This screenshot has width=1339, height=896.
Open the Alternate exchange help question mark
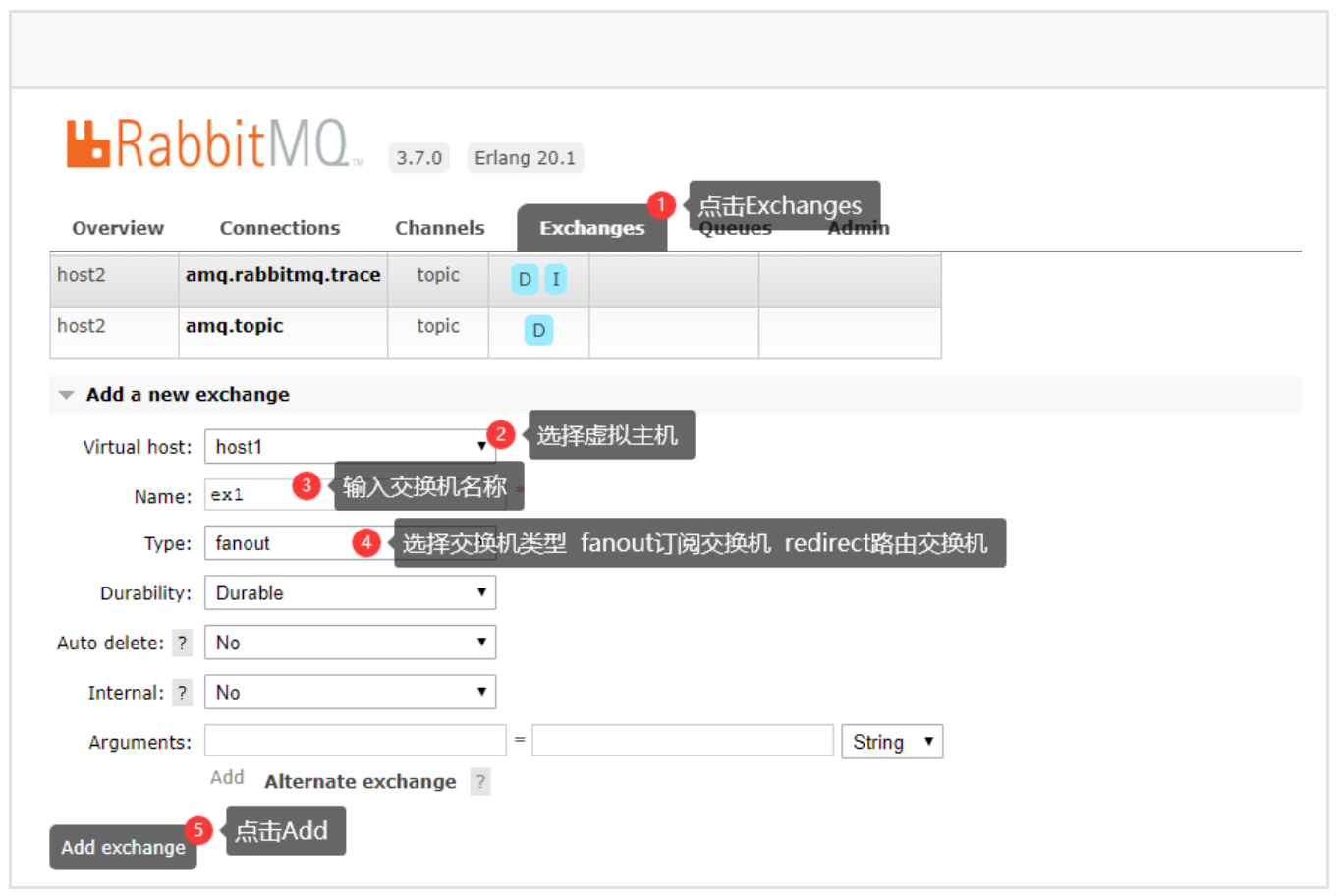[x=480, y=782]
